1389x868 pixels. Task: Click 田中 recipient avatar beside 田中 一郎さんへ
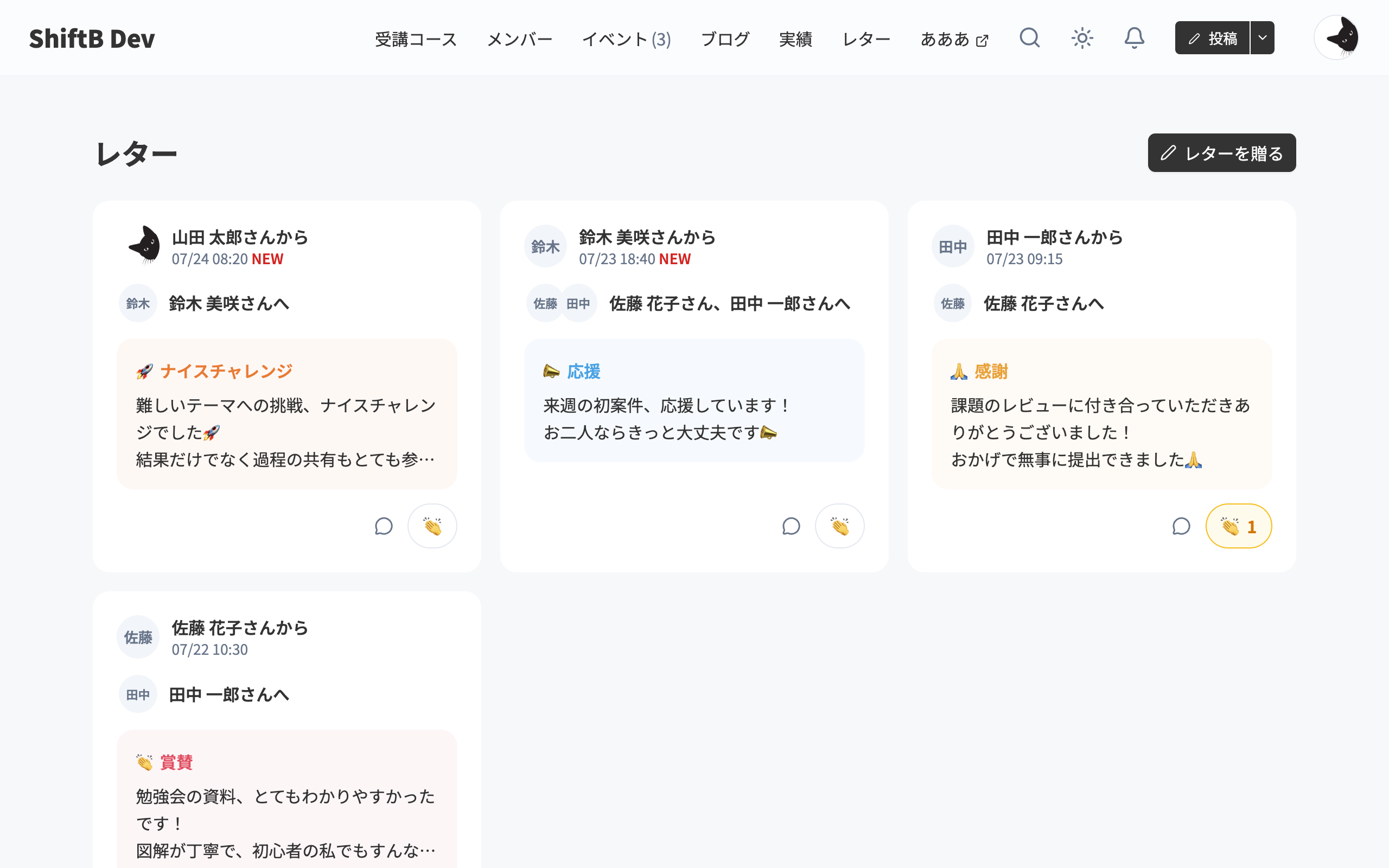click(138, 694)
